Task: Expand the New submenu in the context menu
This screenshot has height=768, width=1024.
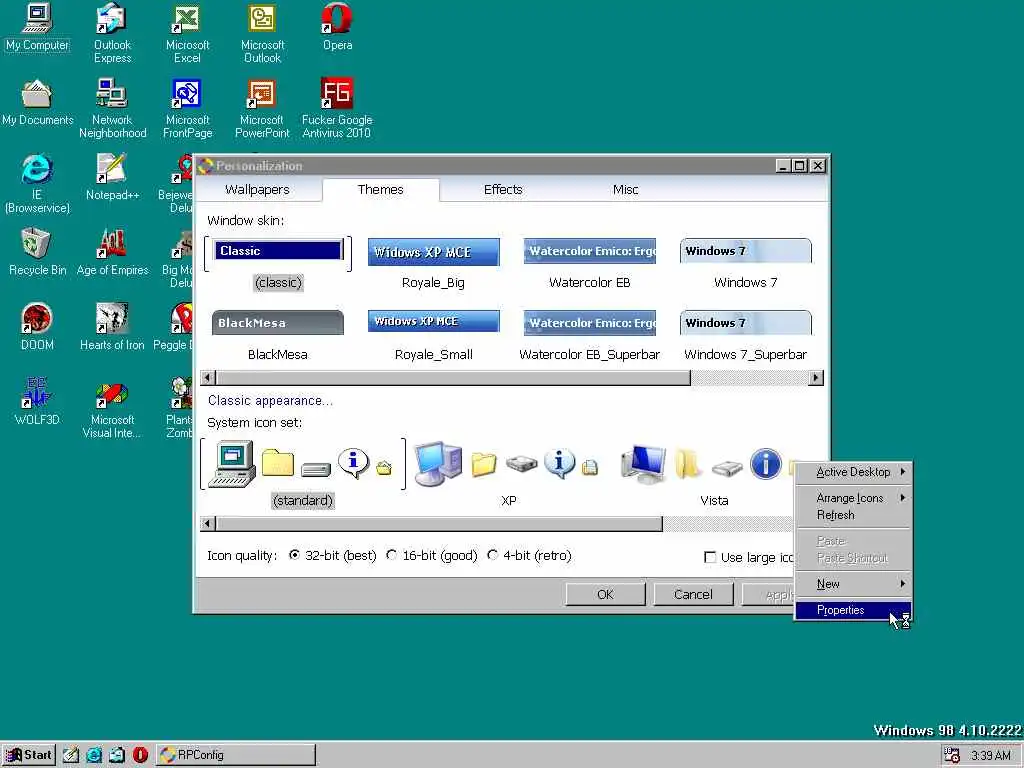Action: tap(853, 584)
